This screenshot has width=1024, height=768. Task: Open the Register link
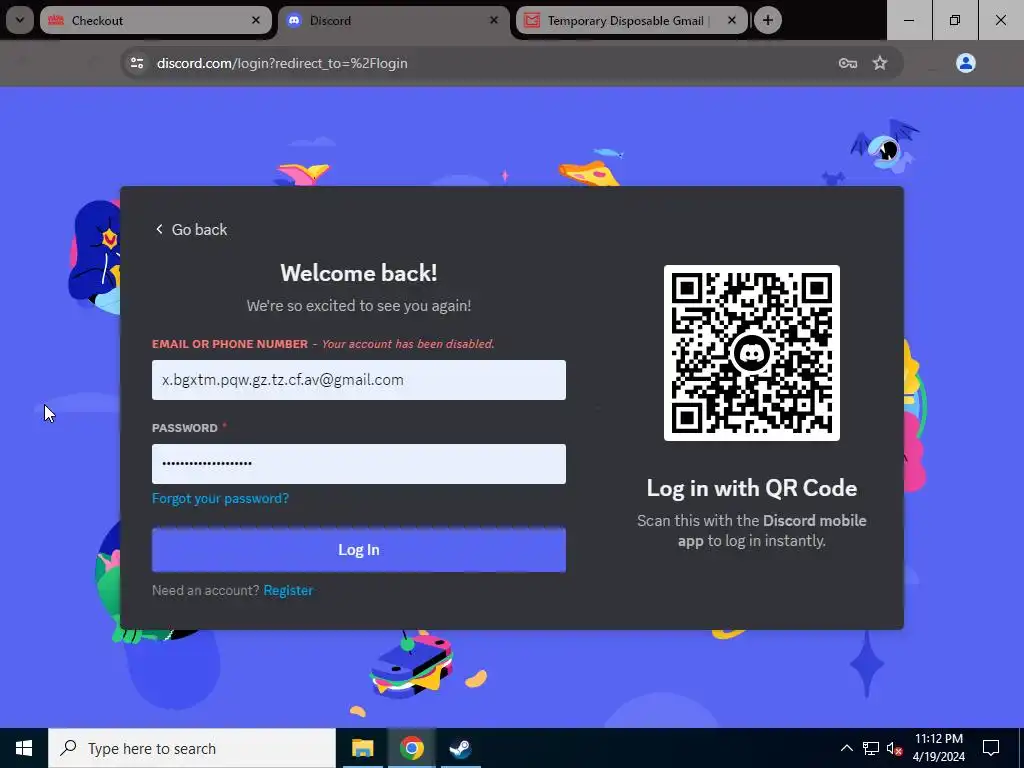click(x=288, y=590)
